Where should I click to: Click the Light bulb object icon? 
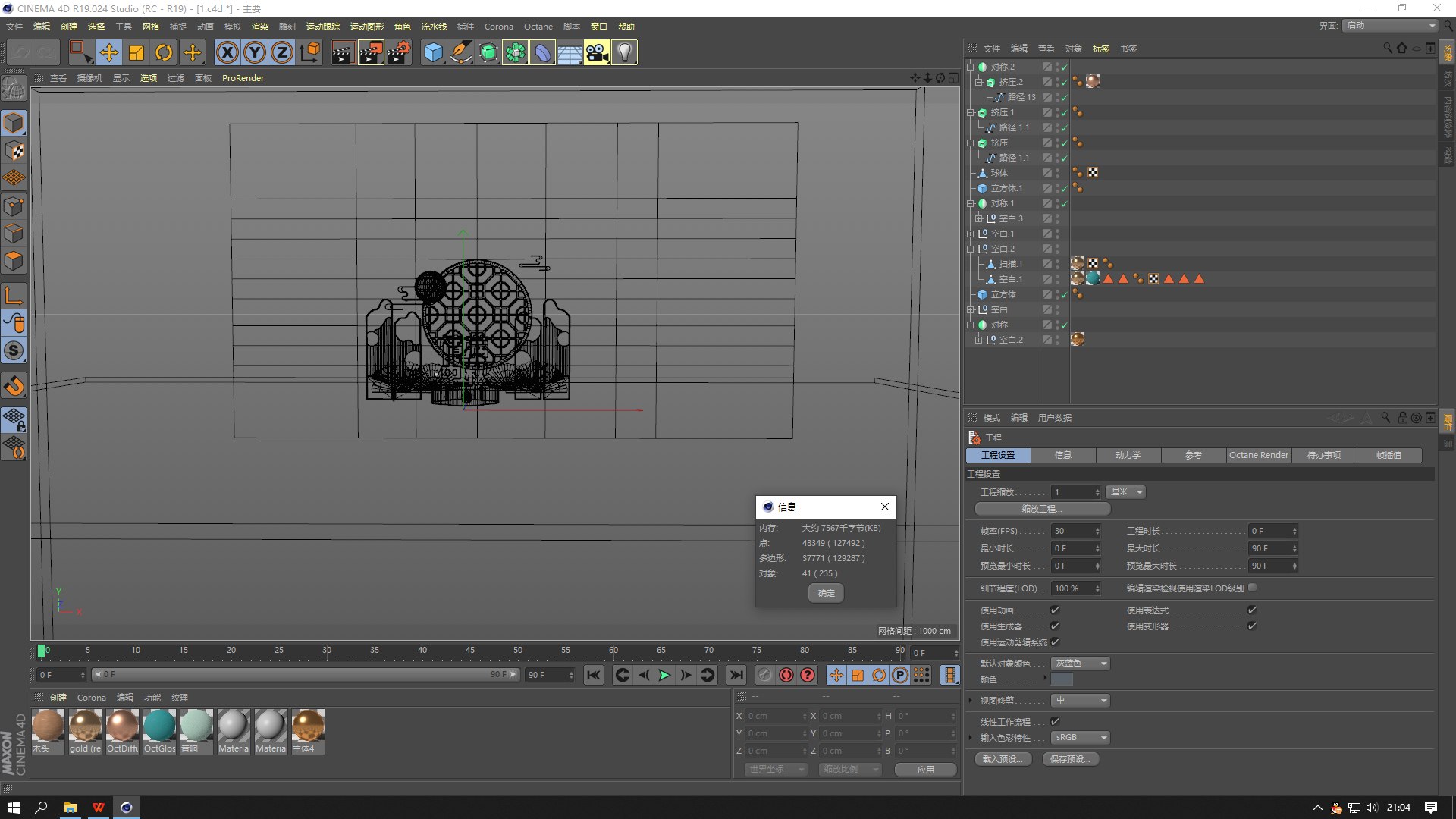pos(624,52)
